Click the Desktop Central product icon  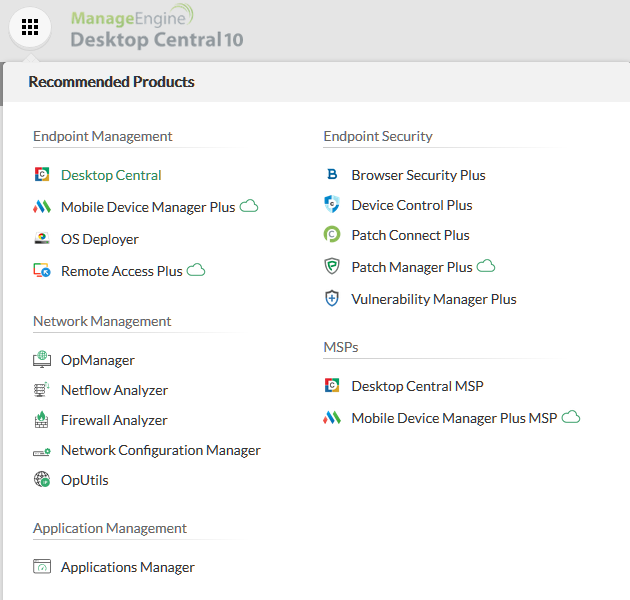(x=42, y=175)
